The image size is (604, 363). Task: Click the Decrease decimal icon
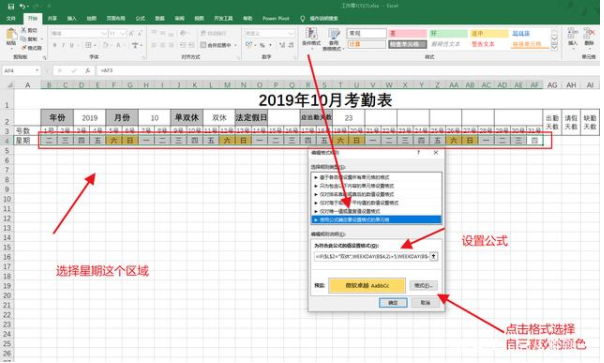click(290, 45)
